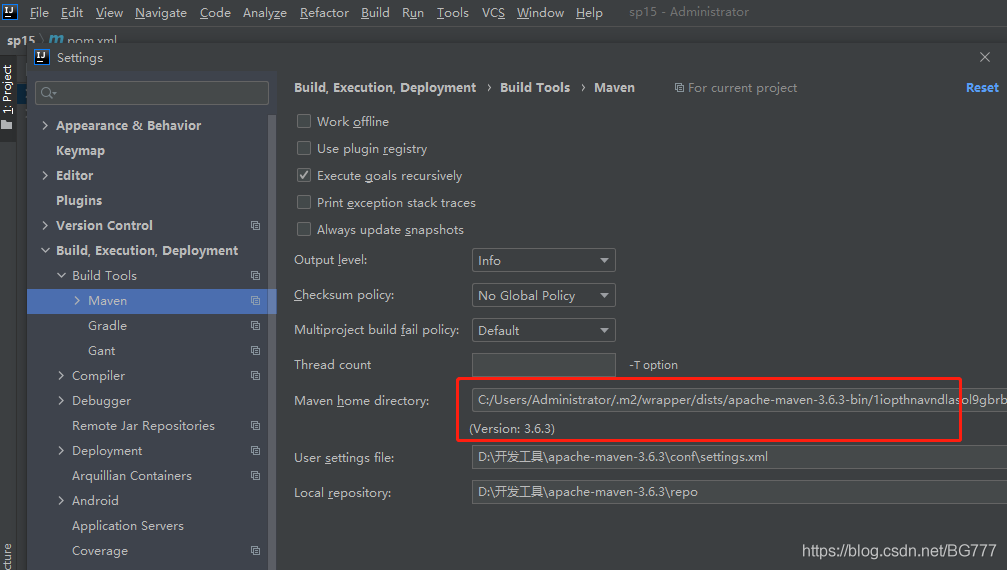Image resolution: width=1007 pixels, height=570 pixels.
Task: Click project-level icon beside Remote Jar Repositories
Action: pos(256,426)
